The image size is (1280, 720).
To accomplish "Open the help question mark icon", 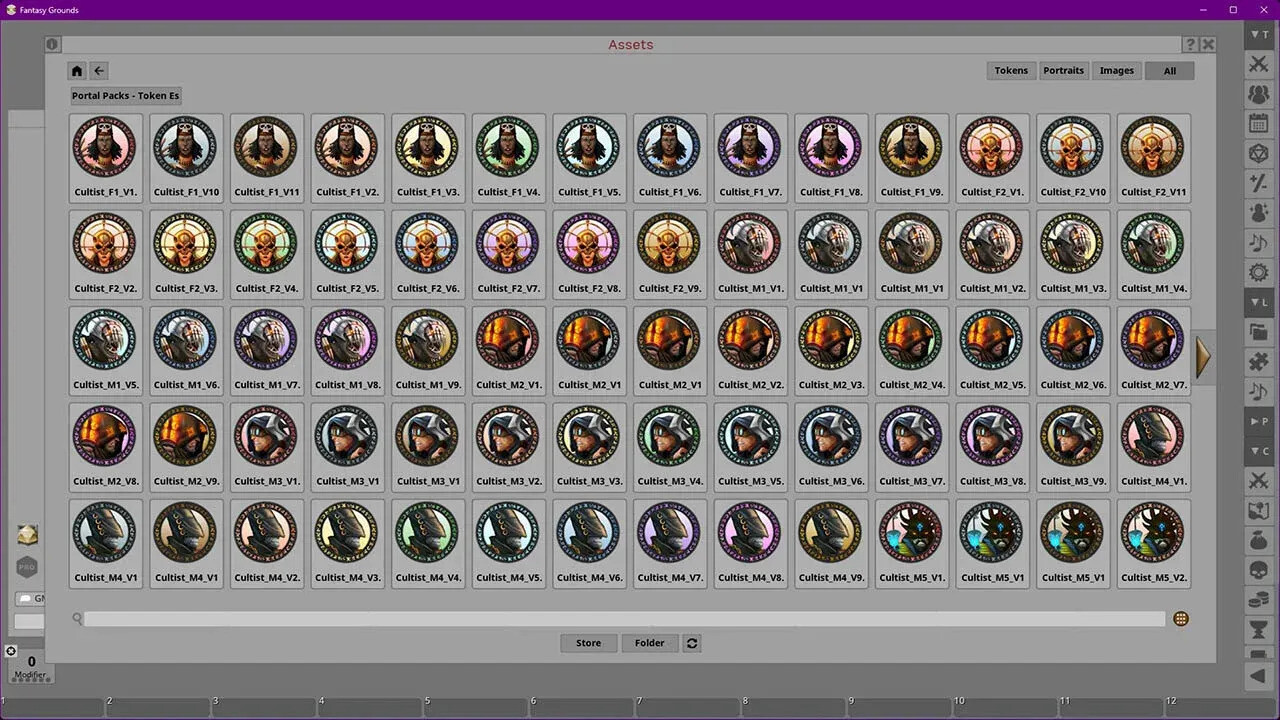I will (1190, 45).
